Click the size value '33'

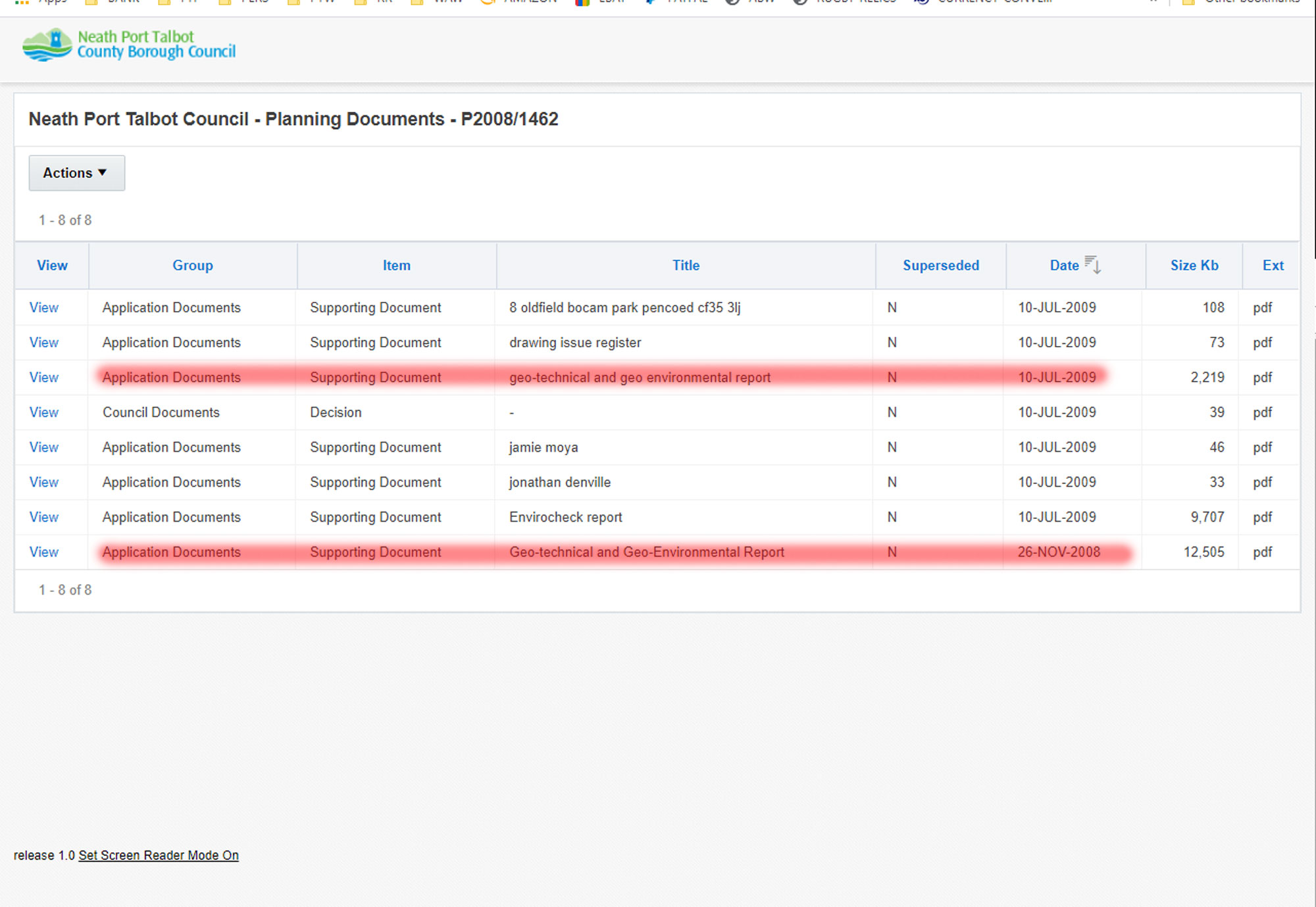pyautogui.click(x=1217, y=482)
